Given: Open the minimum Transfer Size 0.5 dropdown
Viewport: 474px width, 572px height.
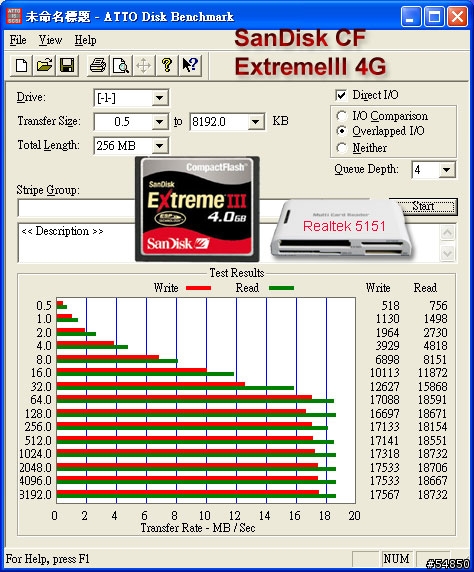Looking at the screenshot, I should pyautogui.click(x=159, y=121).
